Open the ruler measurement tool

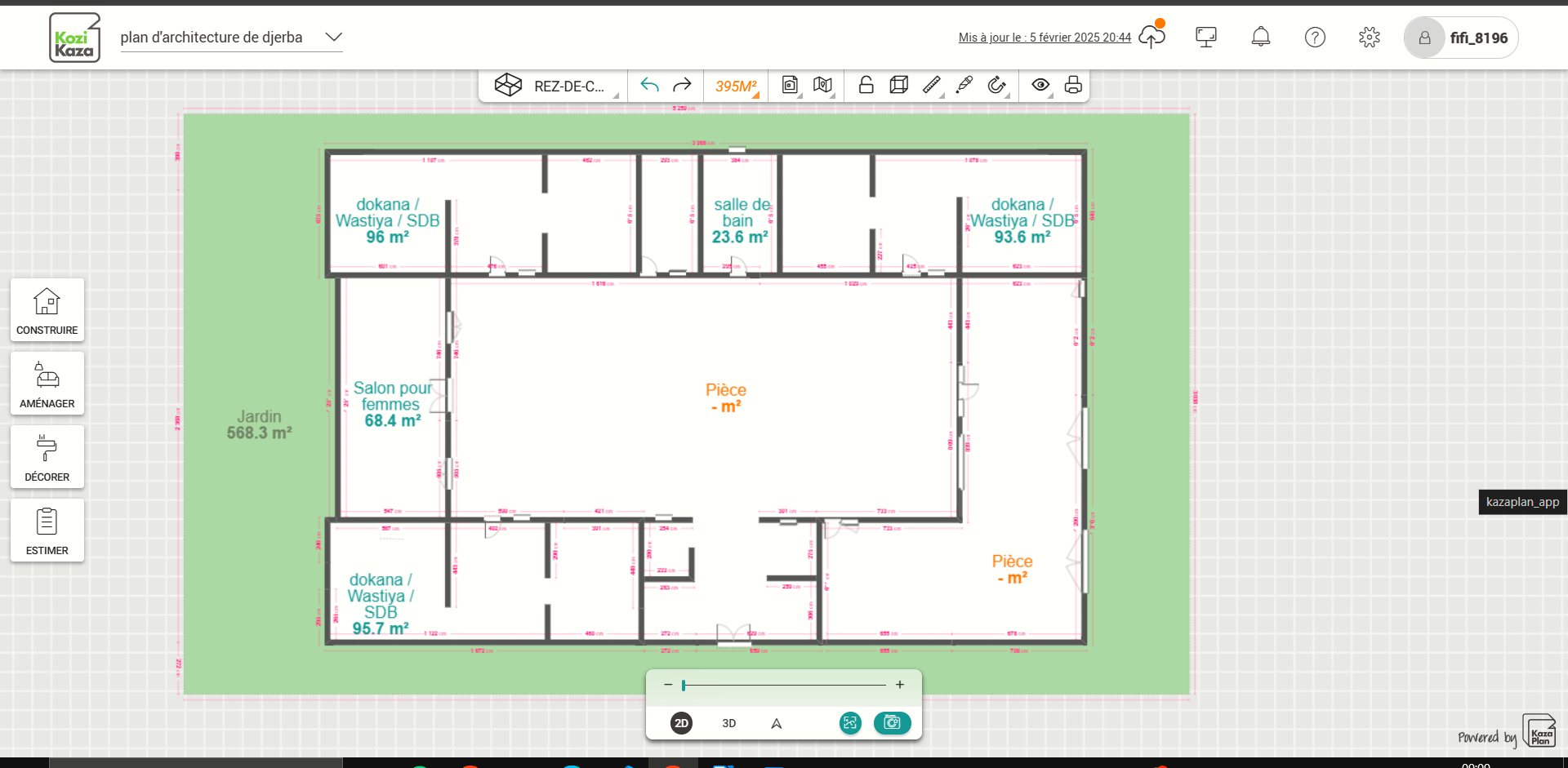click(932, 85)
